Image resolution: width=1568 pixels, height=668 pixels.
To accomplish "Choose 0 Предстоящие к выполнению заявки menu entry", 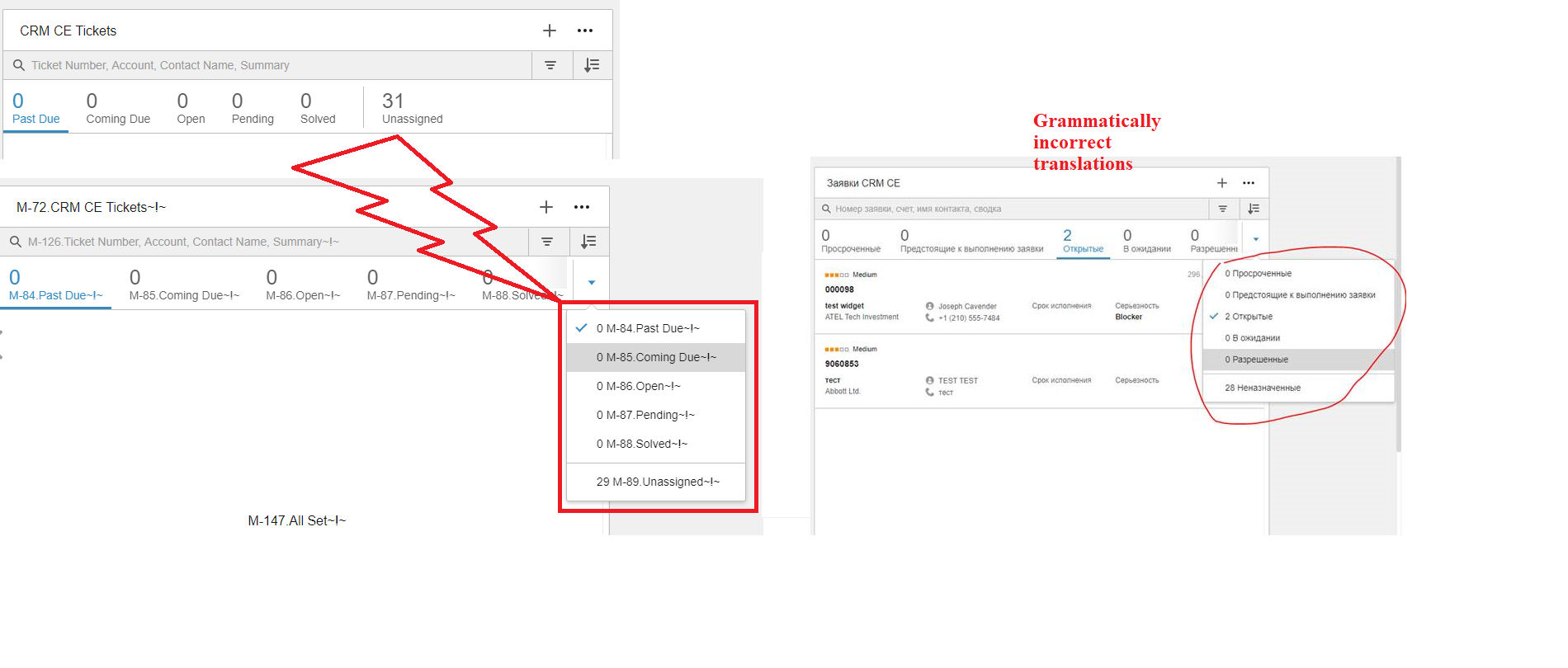I will pyautogui.click(x=1299, y=294).
